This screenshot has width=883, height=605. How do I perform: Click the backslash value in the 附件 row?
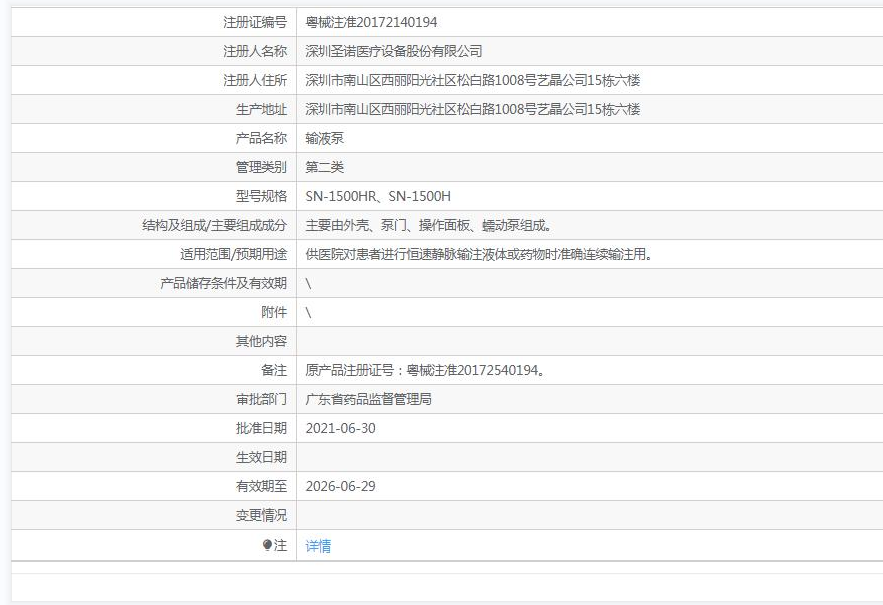(x=308, y=312)
